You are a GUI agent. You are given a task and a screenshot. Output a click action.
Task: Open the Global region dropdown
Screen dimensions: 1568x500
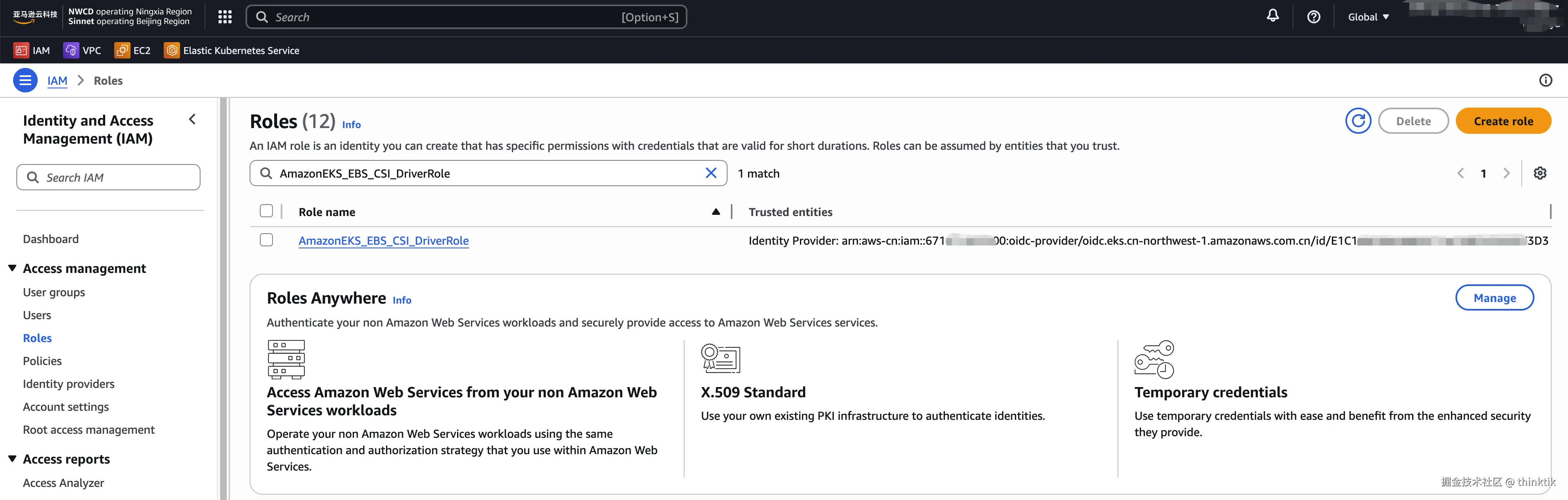1368,17
